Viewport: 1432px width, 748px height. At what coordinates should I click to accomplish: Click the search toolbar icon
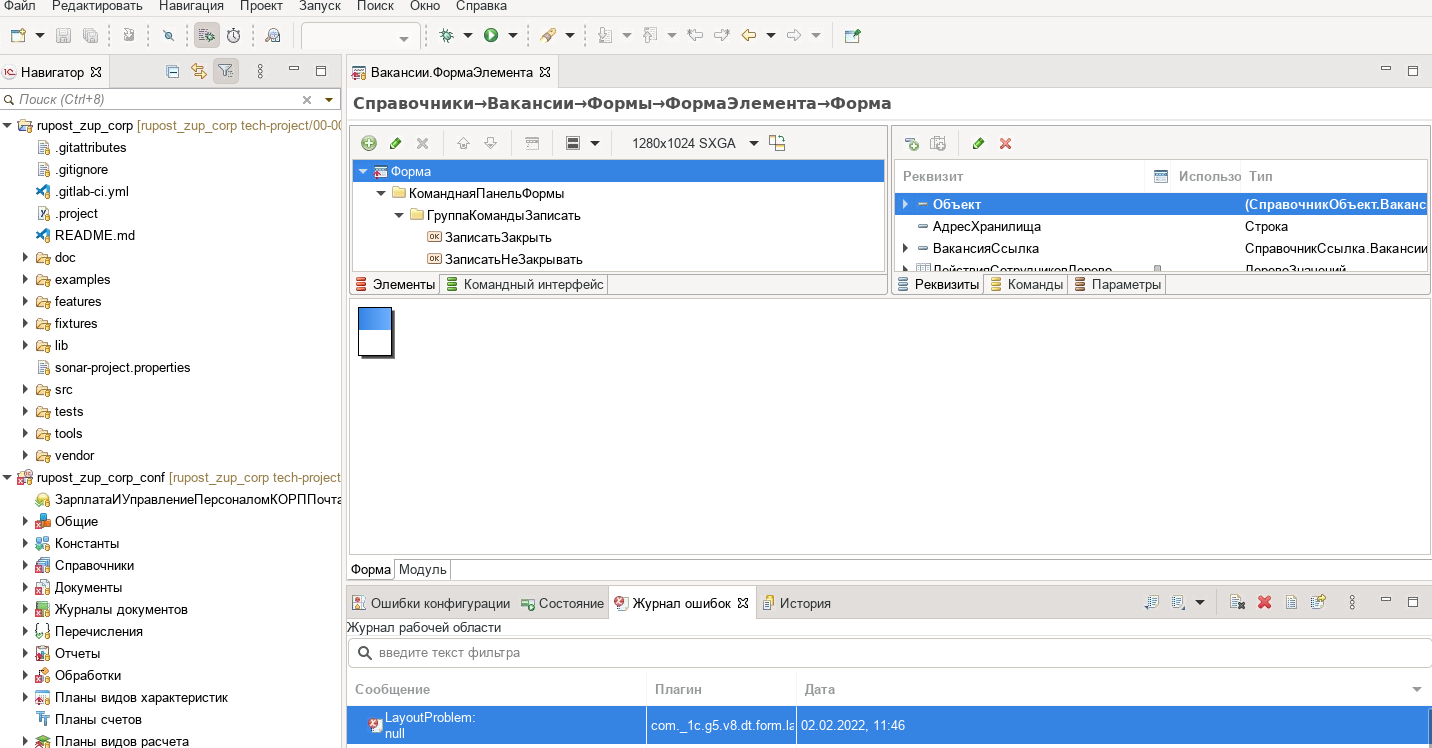coord(273,35)
